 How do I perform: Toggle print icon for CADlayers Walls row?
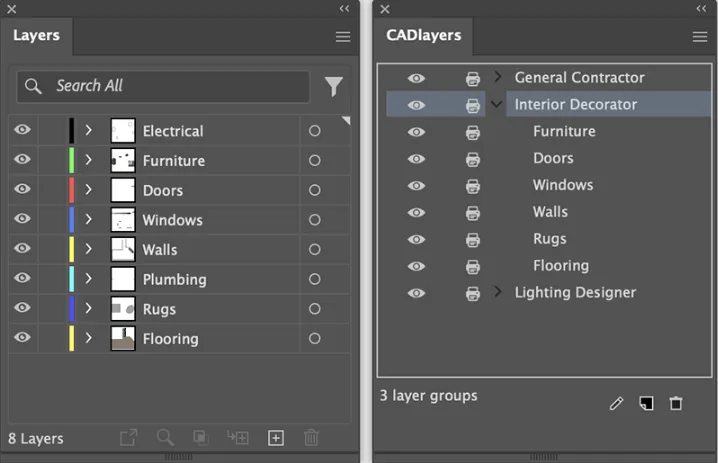coord(473,213)
